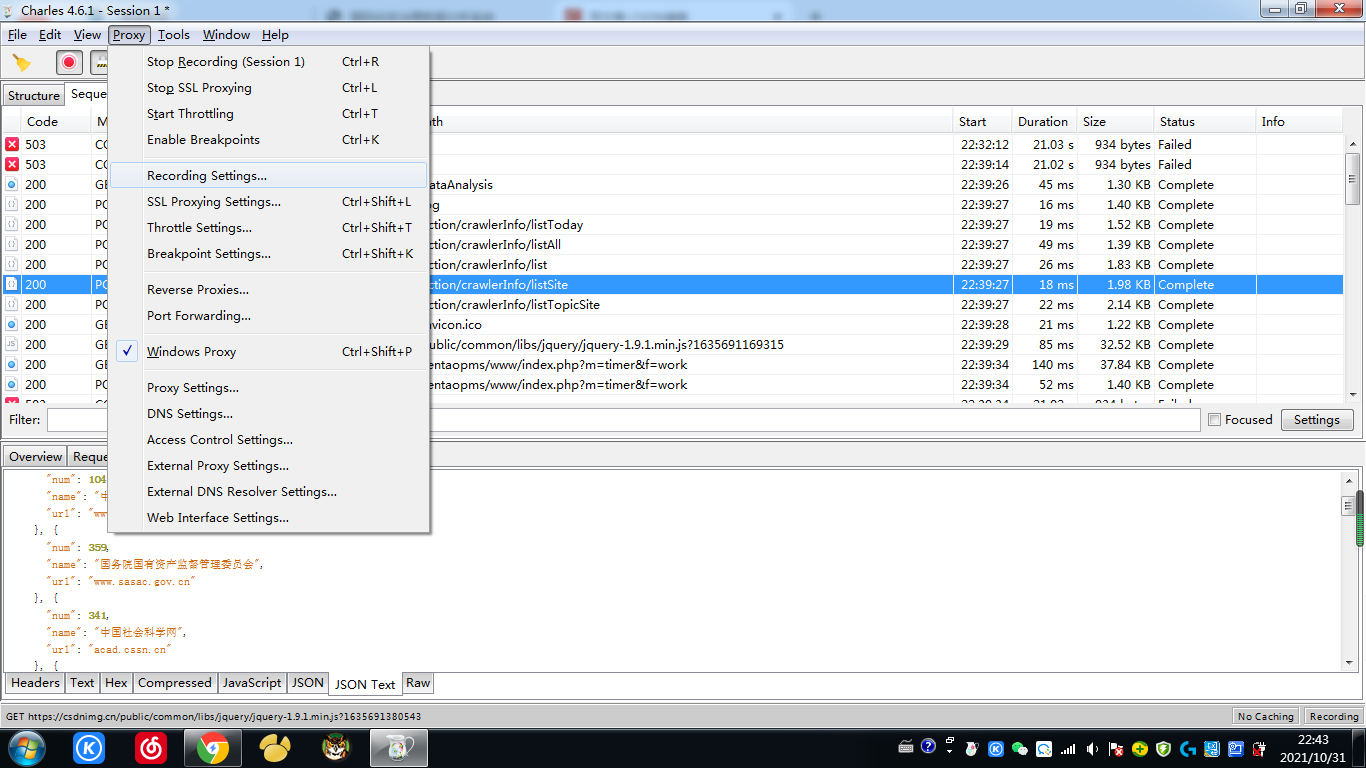The height and width of the screenshot is (768, 1366).
Task: Click the yellow plus circle tray icon
Action: coord(1140,748)
